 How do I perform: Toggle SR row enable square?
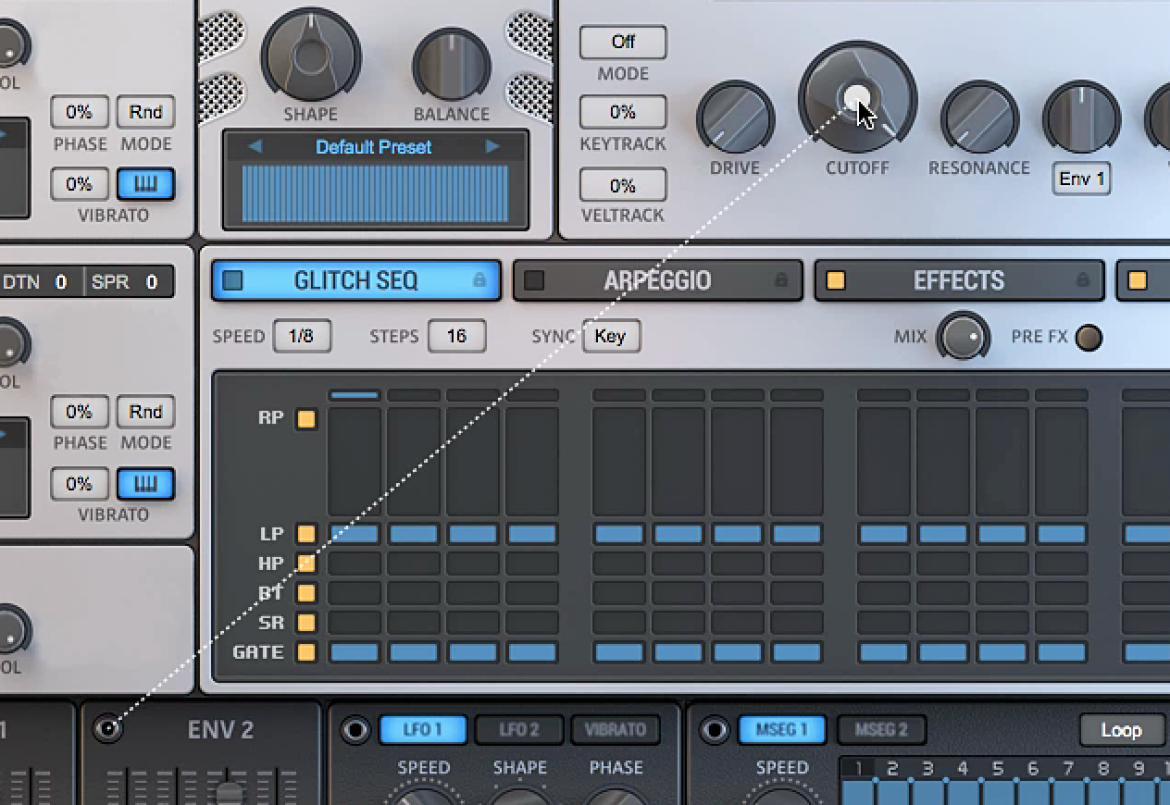tap(306, 622)
